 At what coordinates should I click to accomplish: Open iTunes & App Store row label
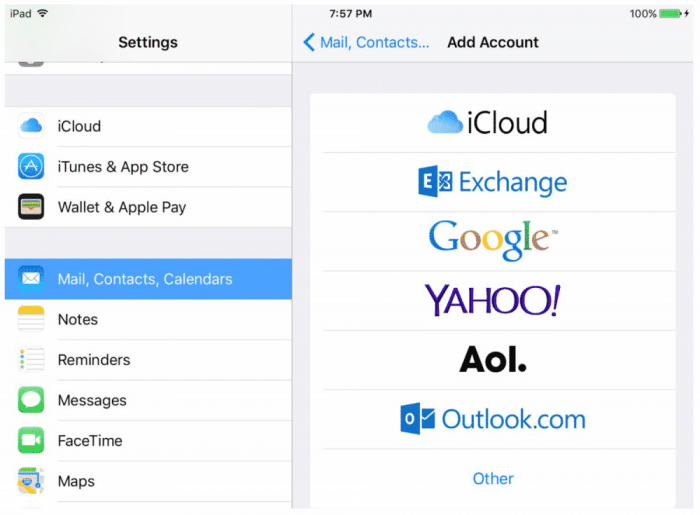pos(123,167)
